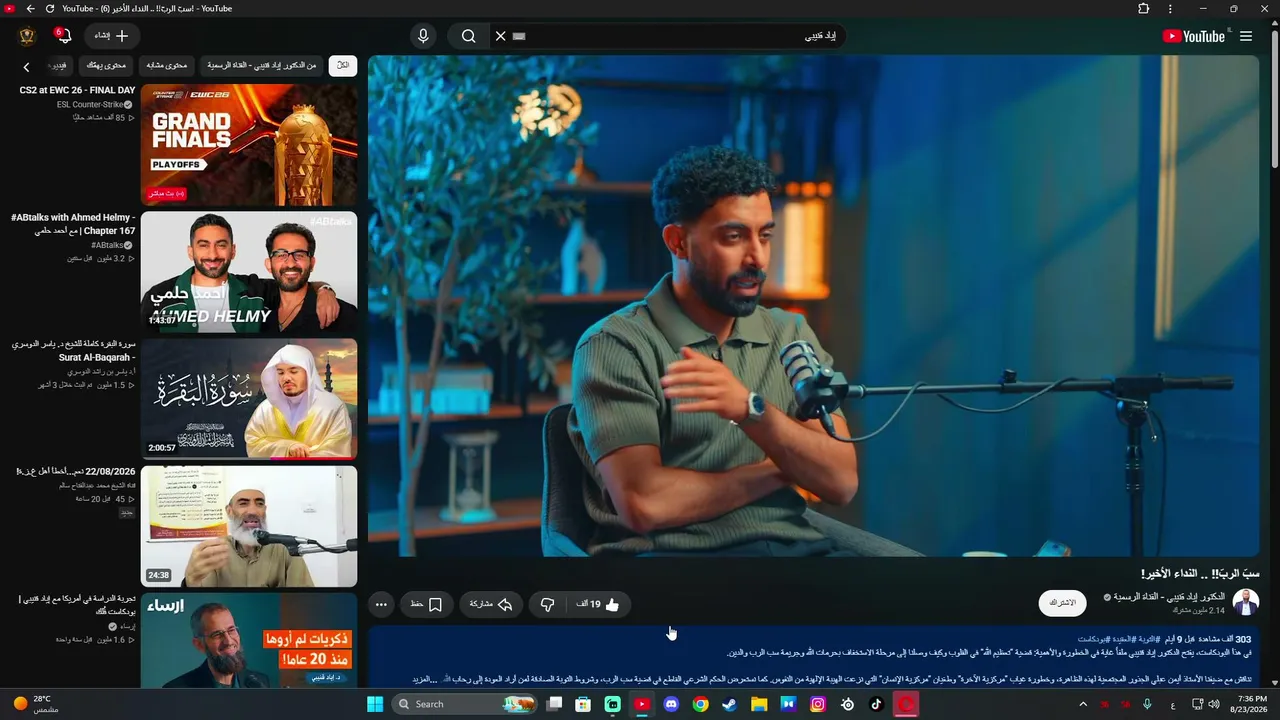Open File Explorer from the taskbar
Screen dimensions: 1280x720
(759, 704)
